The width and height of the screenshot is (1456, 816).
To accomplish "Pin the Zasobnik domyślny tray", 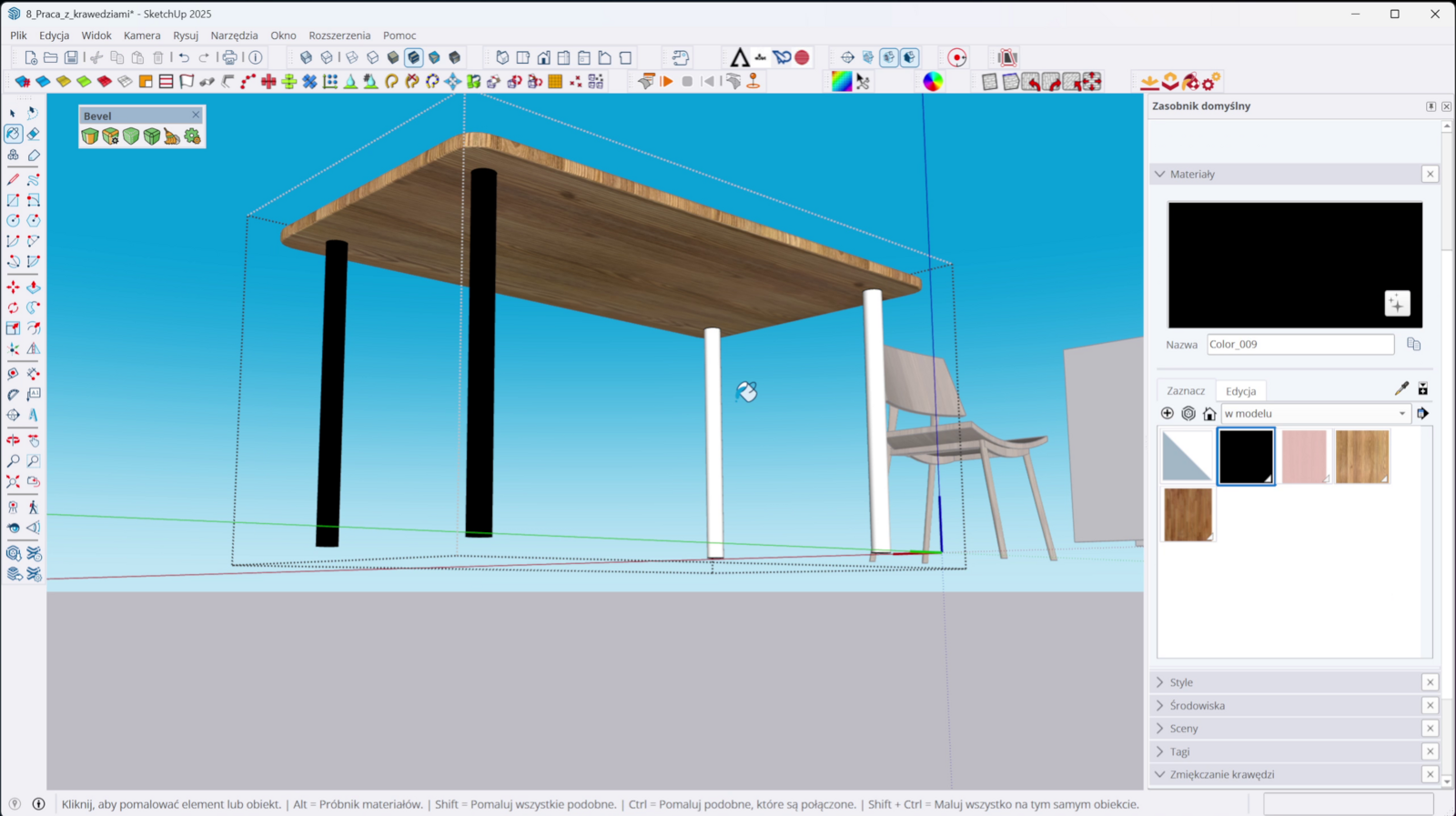I will coord(1431,106).
